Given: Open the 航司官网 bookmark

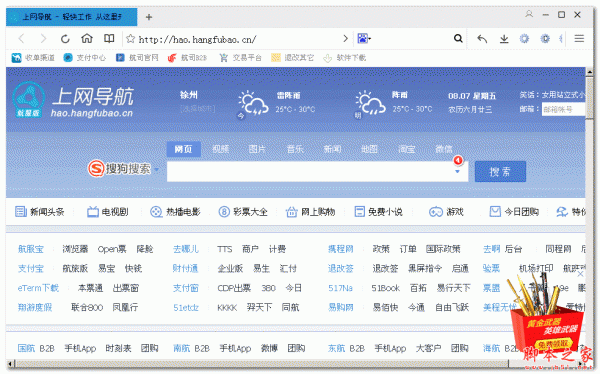Looking at the screenshot, I should 137,58.
